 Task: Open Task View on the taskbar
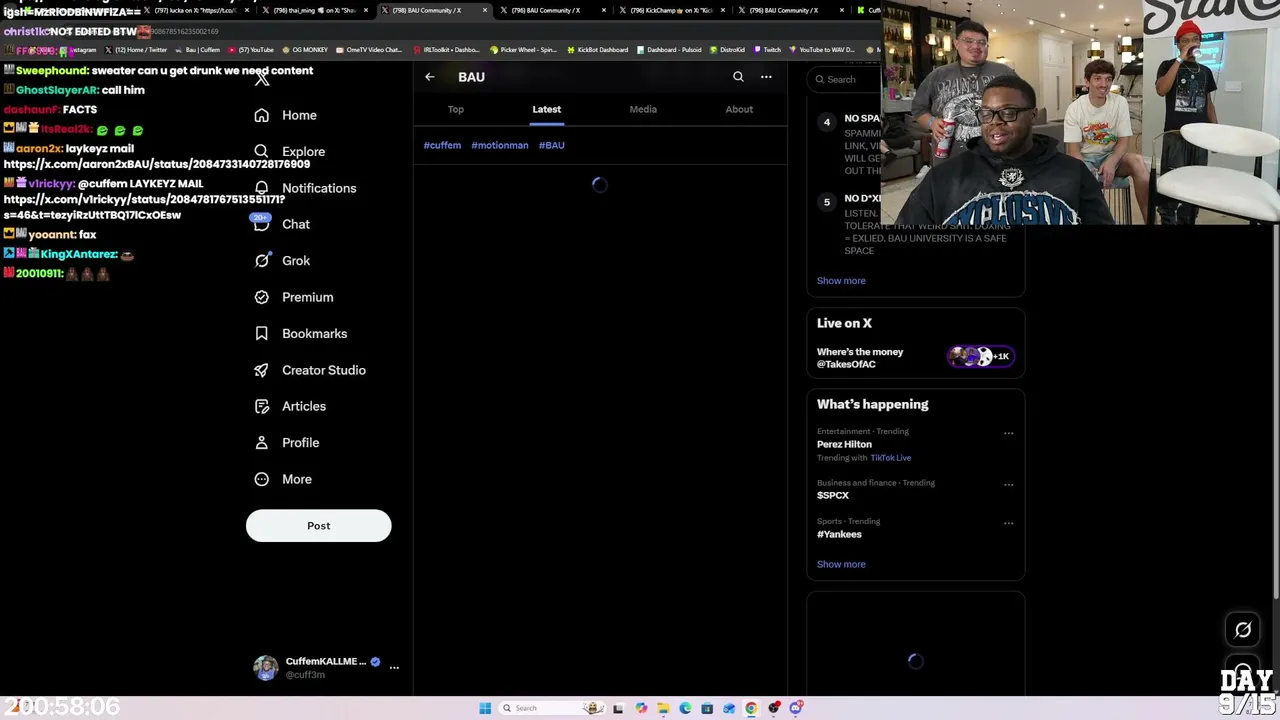pyautogui.click(x=618, y=708)
